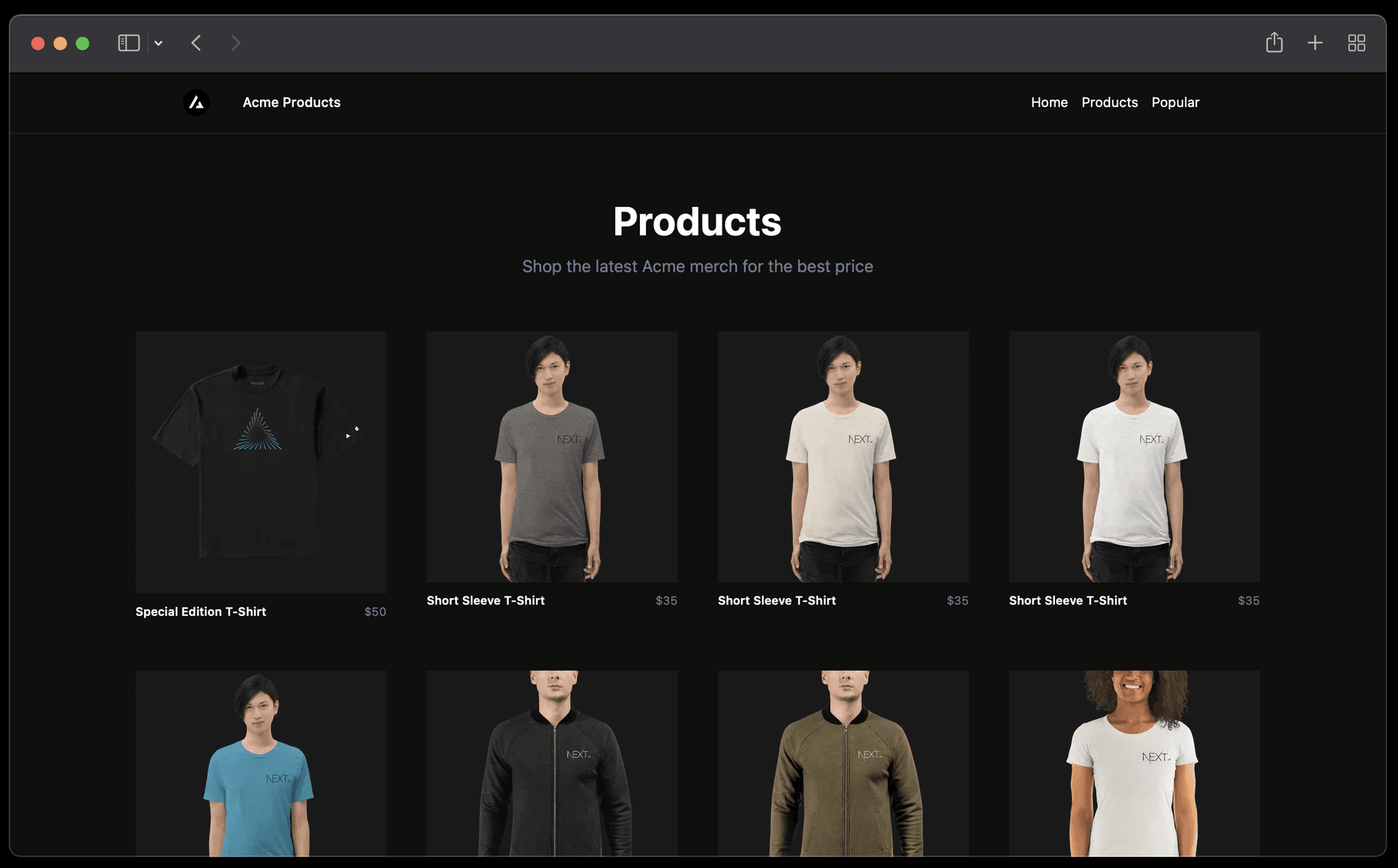Viewport: 1398px width, 868px height.
Task: Click the new tab plus icon
Action: coord(1315,42)
